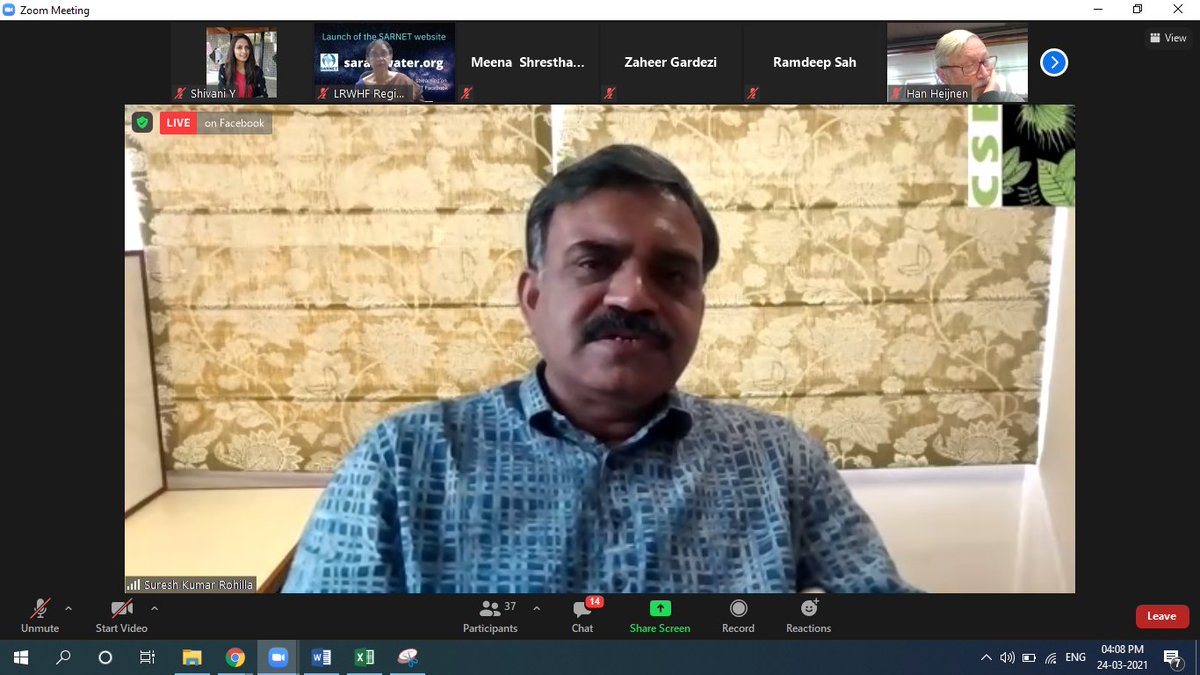Start recording with Record button
Viewport: 1200px width, 675px height.
coord(738,615)
